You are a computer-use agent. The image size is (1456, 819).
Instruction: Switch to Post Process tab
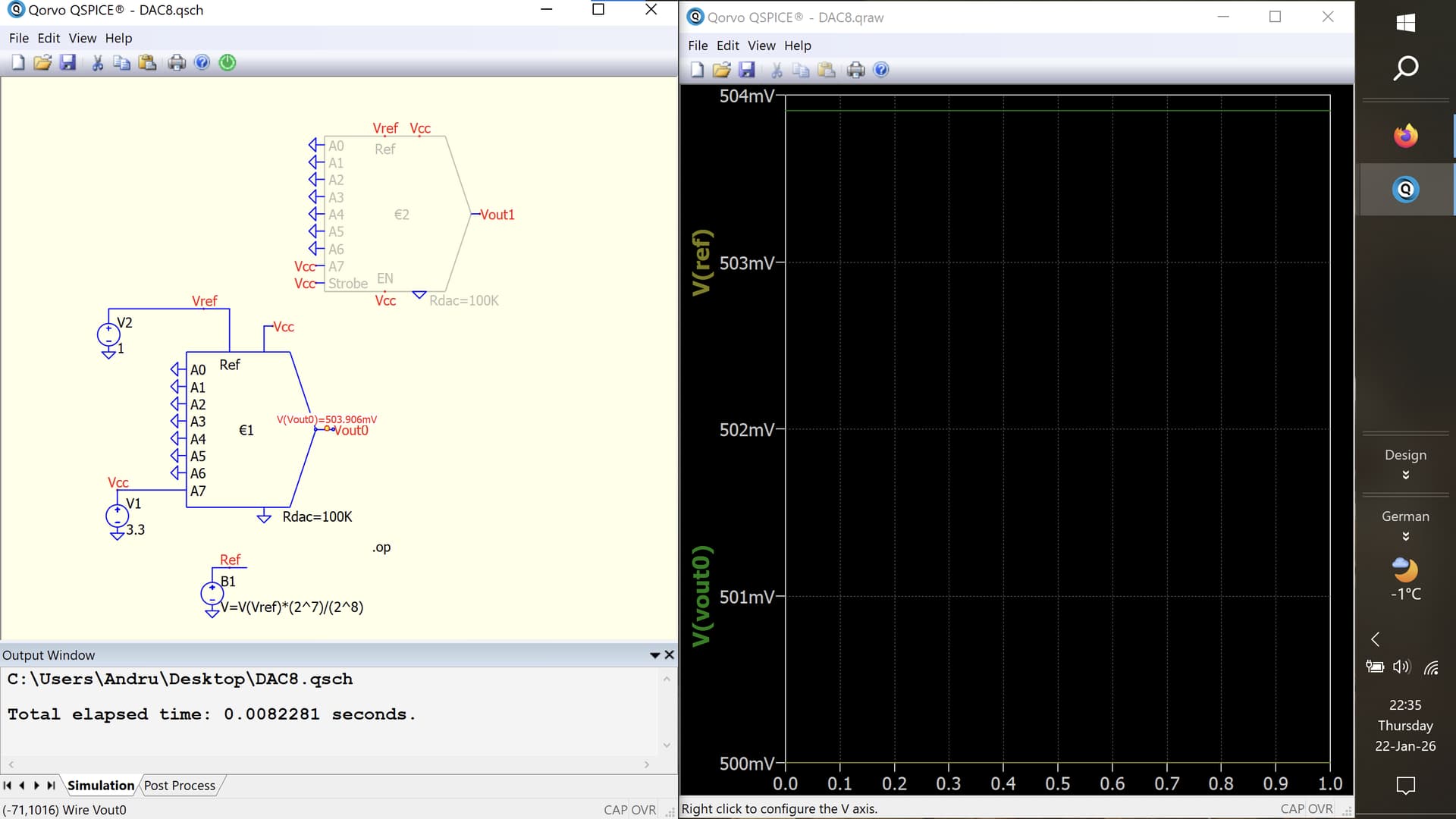tap(180, 786)
